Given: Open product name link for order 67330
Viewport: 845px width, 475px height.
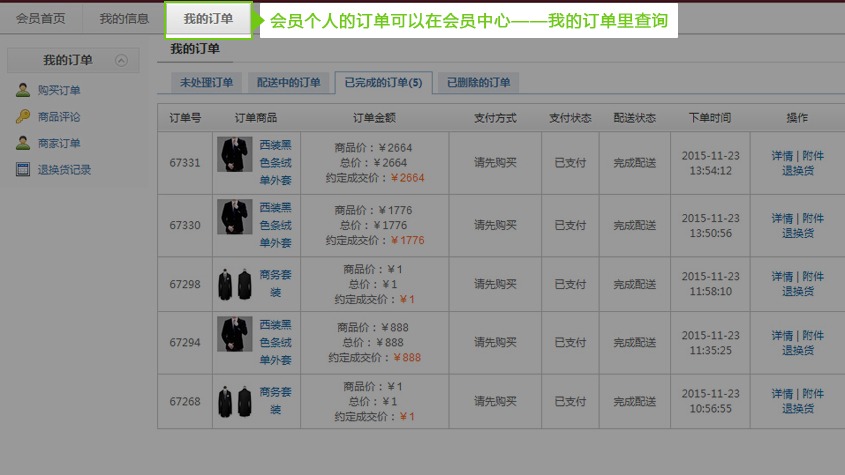Looking at the screenshot, I should point(275,225).
